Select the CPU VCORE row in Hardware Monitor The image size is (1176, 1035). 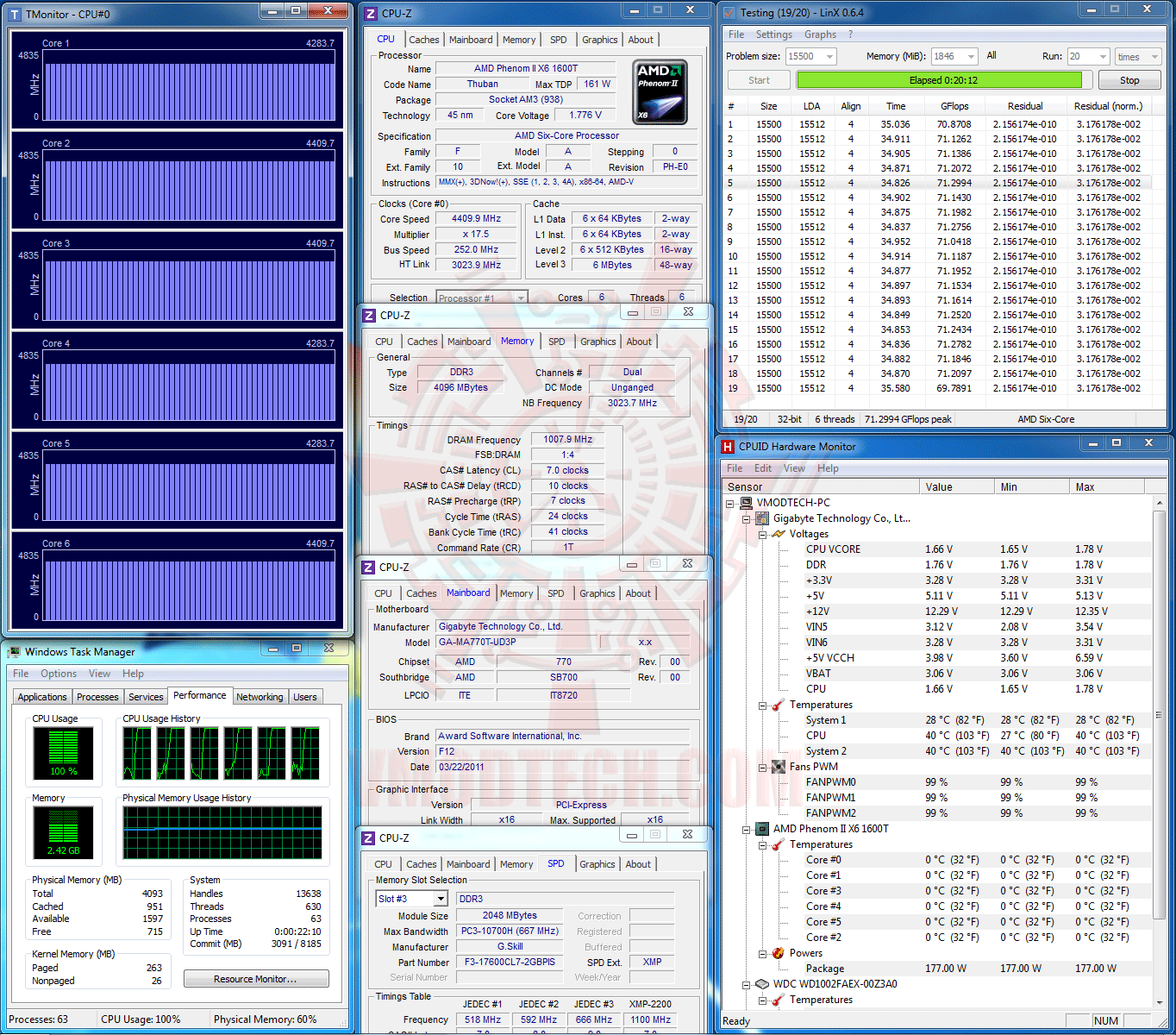point(937,549)
